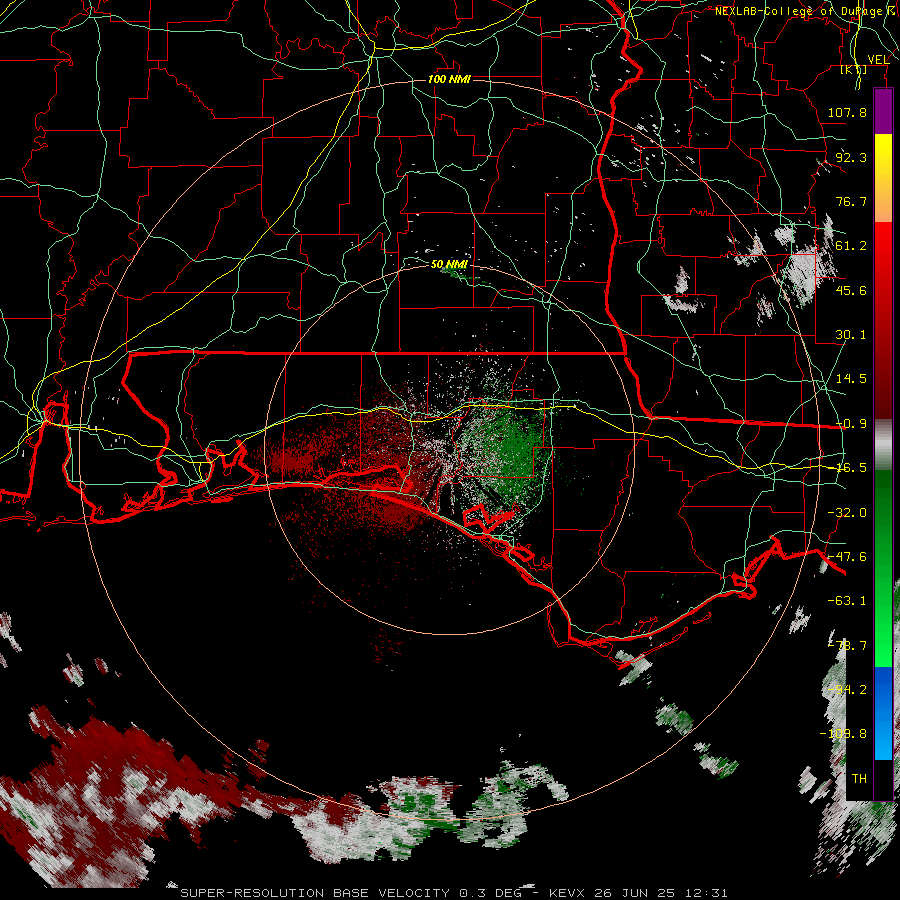
Task: Select the -32.0 scale value
Action: coord(847,512)
